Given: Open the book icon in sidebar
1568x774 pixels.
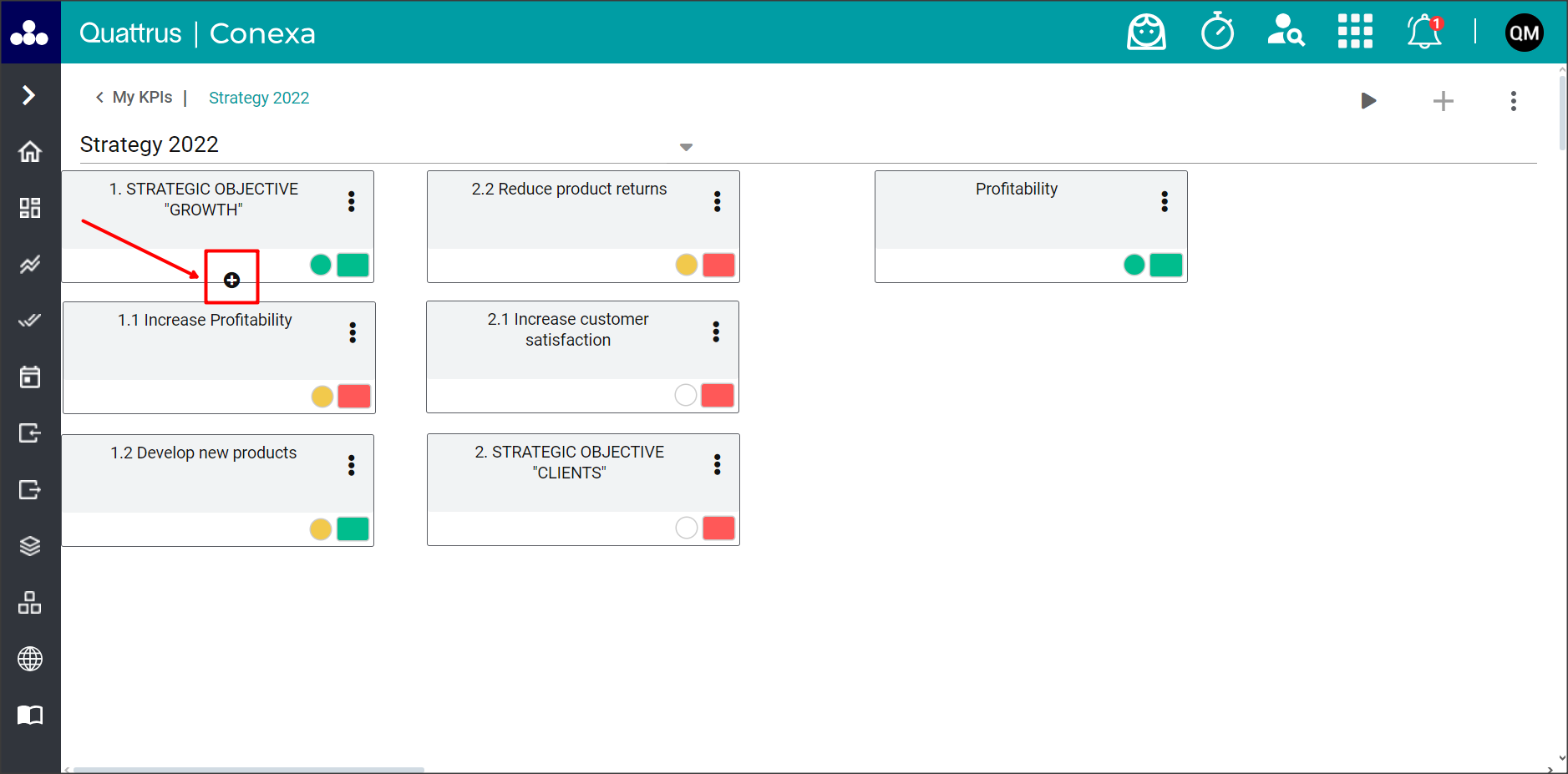Looking at the screenshot, I should point(30,716).
